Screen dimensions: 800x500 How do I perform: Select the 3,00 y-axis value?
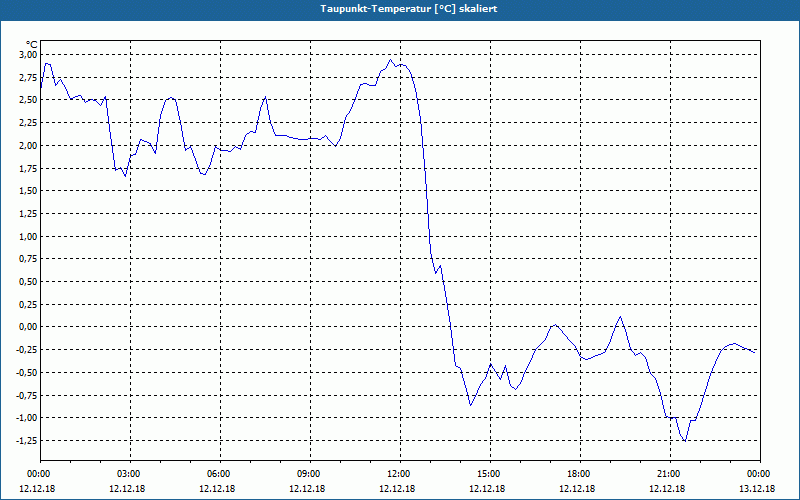tap(29, 55)
